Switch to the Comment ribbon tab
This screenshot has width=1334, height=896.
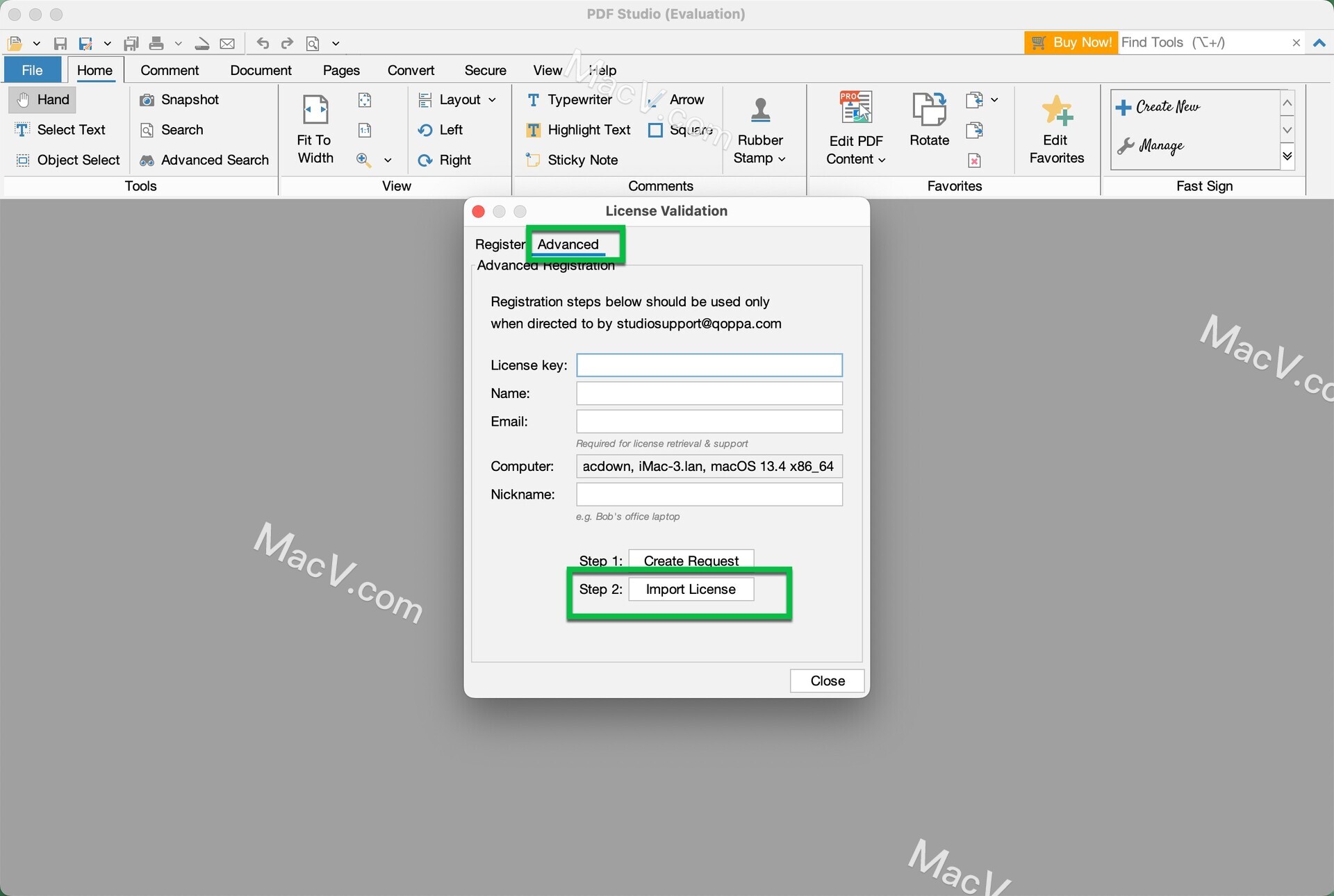170,70
